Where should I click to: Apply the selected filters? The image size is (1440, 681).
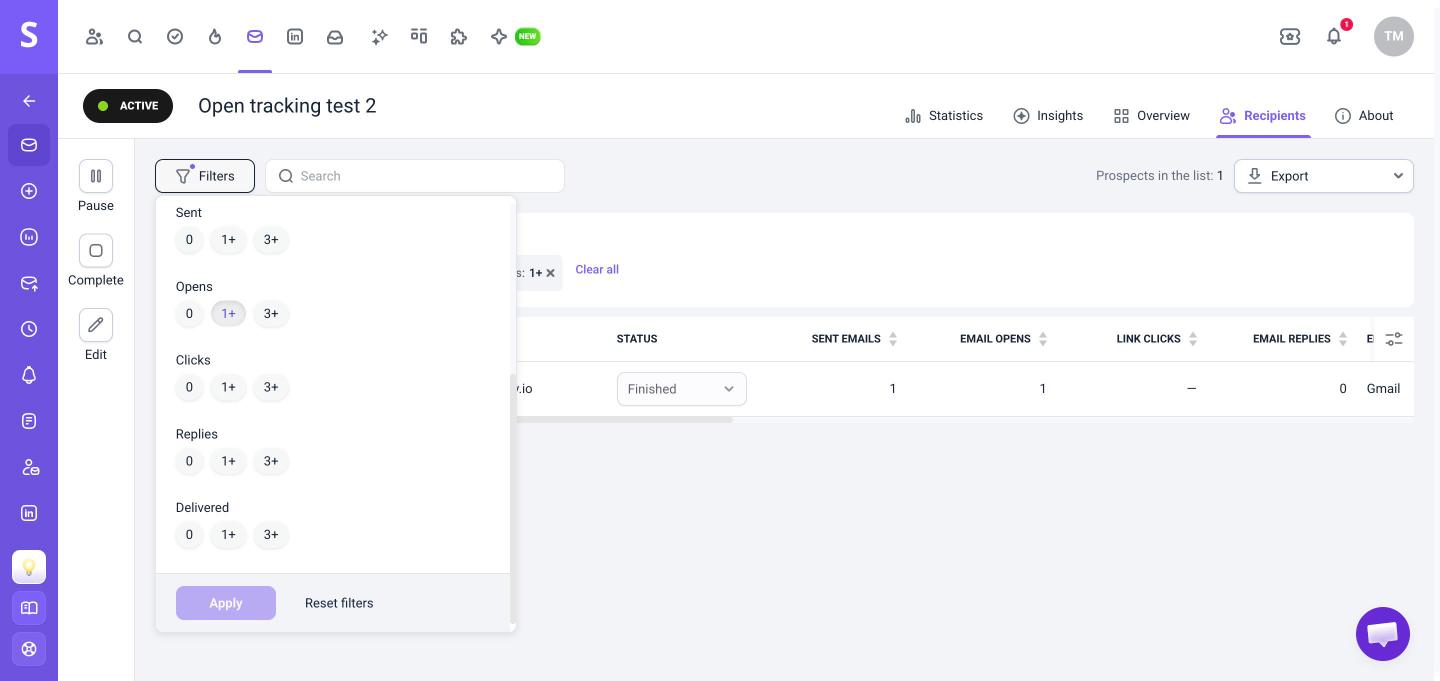226,603
